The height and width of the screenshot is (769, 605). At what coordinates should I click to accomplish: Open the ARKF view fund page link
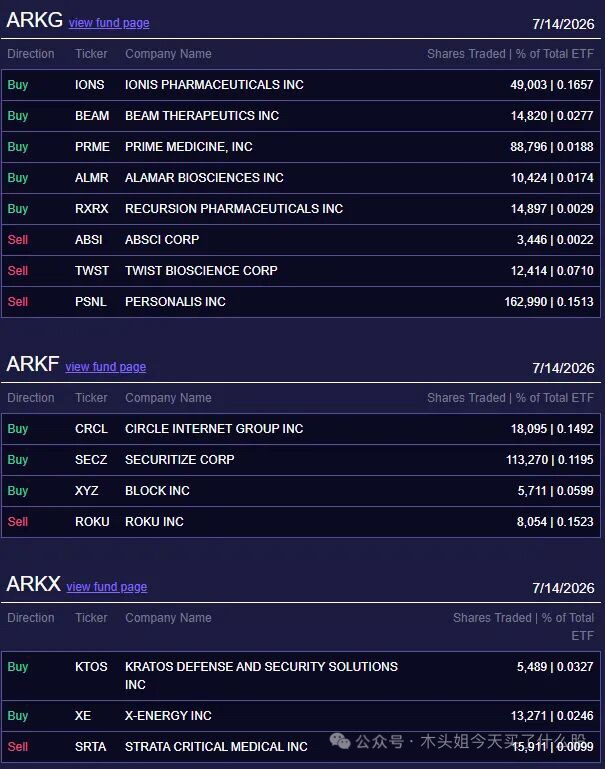point(105,367)
